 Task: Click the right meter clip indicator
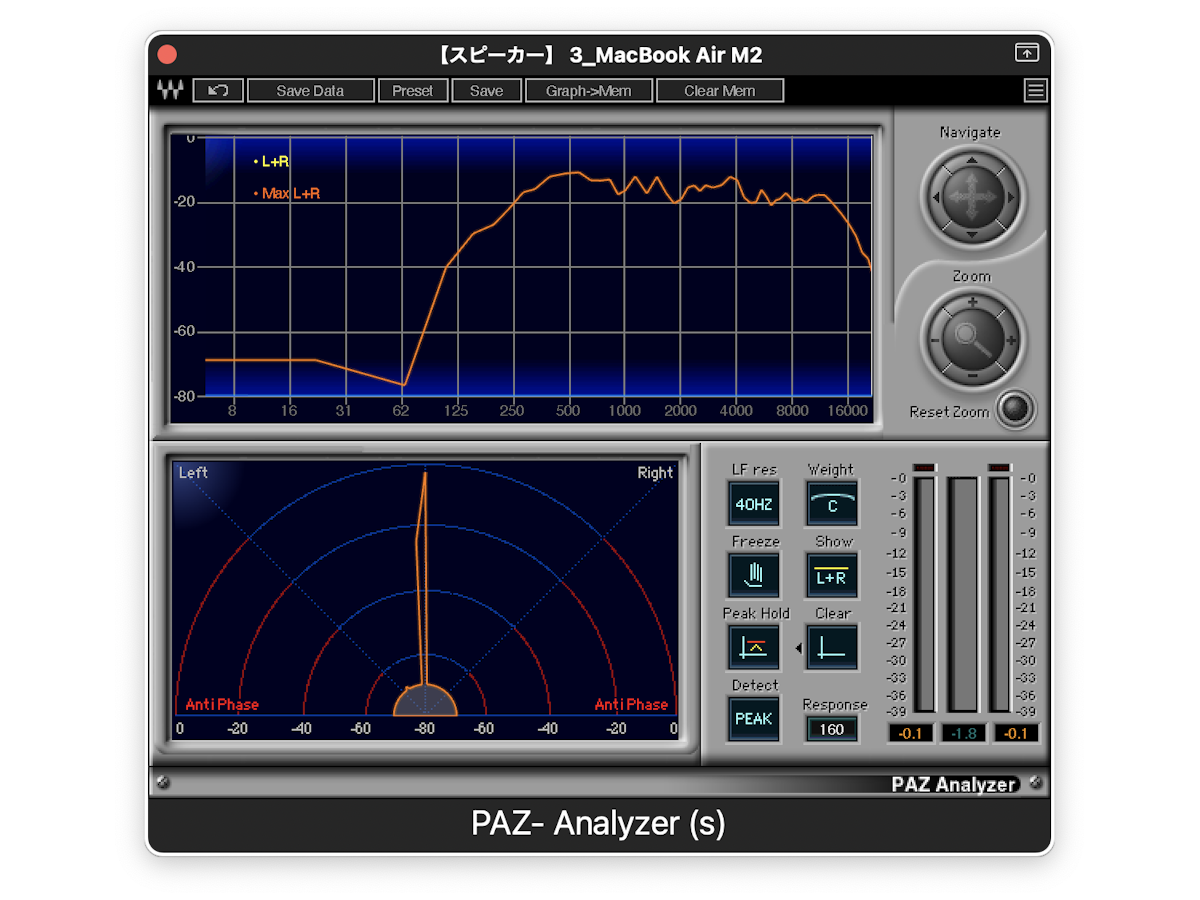point(1000,467)
